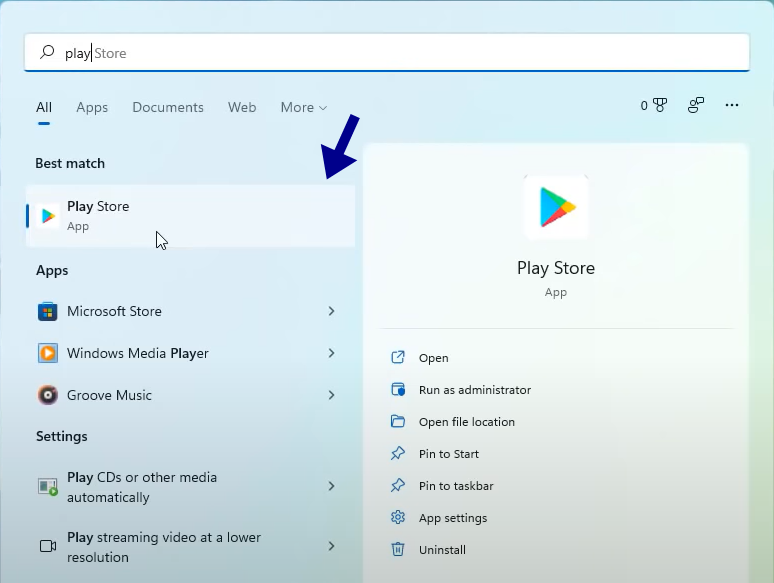Open the three-dot options menu
Image resolution: width=774 pixels, height=583 pixels.
732,105
